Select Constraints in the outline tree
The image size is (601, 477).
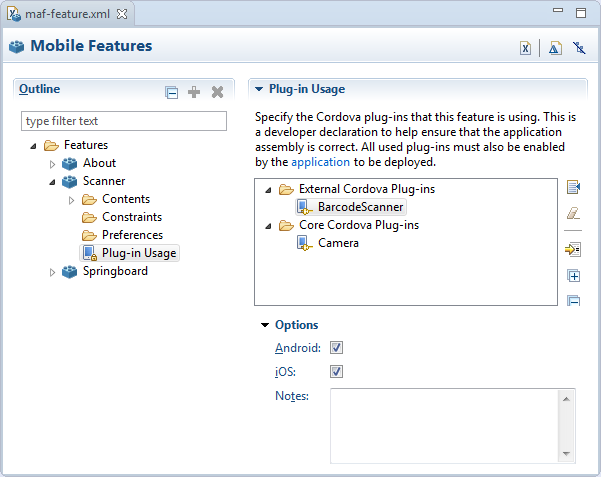tap(131, 217)
